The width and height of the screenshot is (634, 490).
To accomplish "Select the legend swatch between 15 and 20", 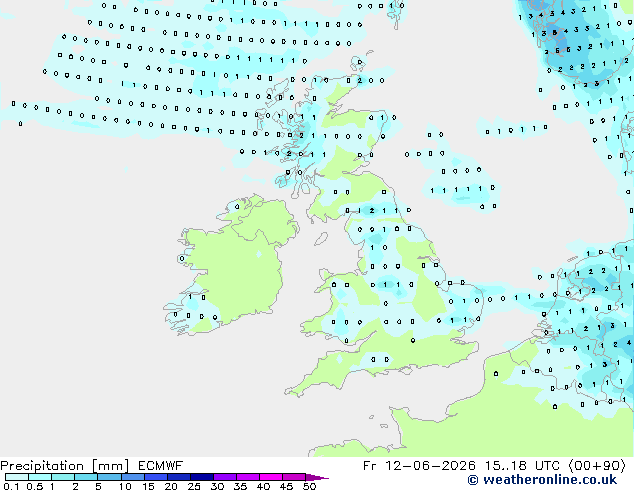I will 155,477.
